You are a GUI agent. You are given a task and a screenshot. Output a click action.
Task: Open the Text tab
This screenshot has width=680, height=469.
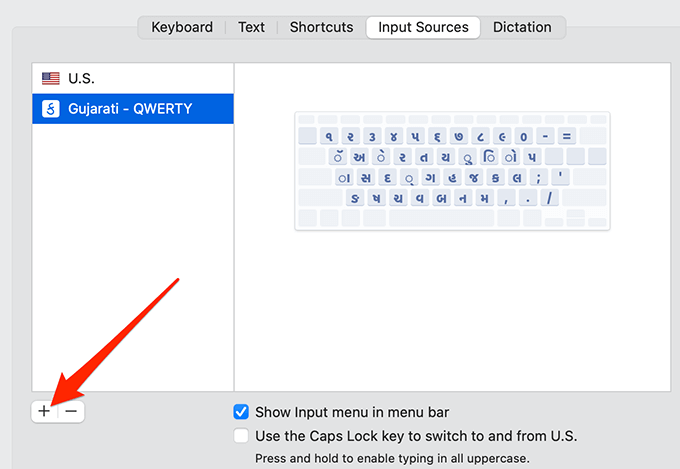[251, 27]
